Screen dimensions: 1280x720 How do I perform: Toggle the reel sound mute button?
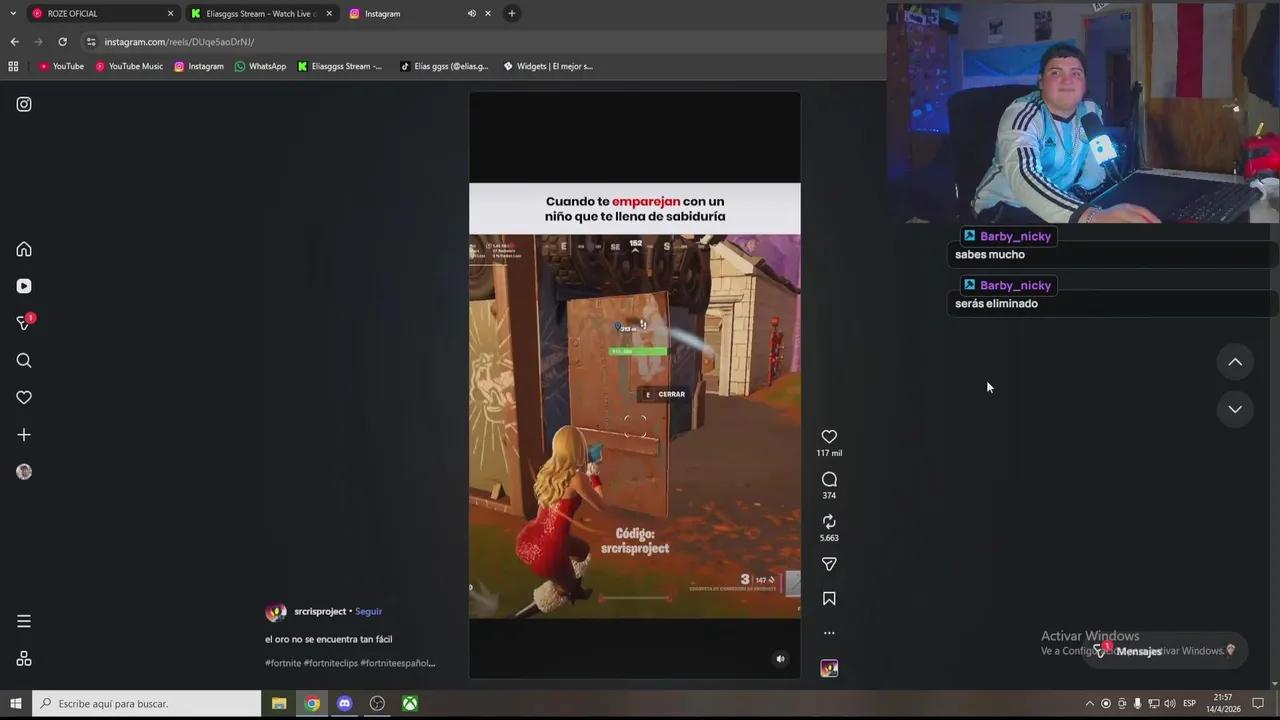[x=781, y=659]
